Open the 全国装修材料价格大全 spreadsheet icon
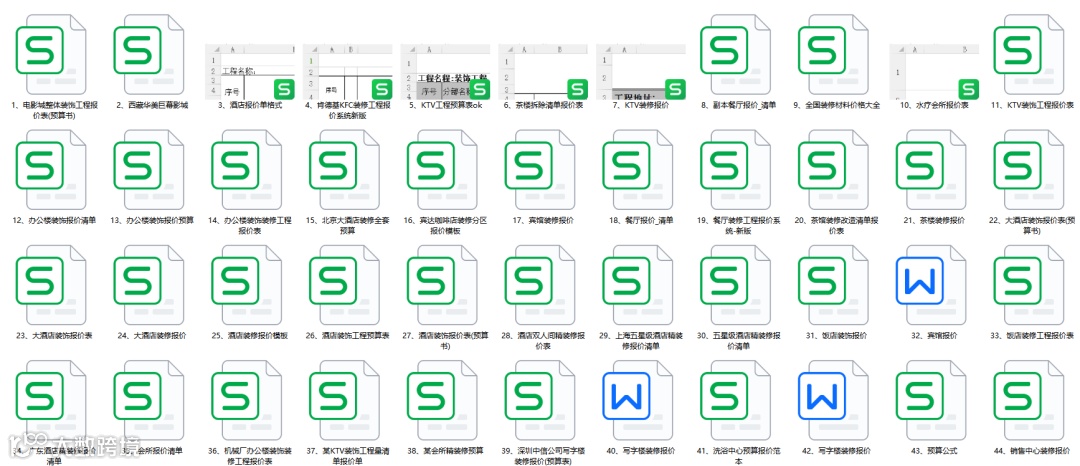Screen dimensions: 1080x466 [834, 56]
